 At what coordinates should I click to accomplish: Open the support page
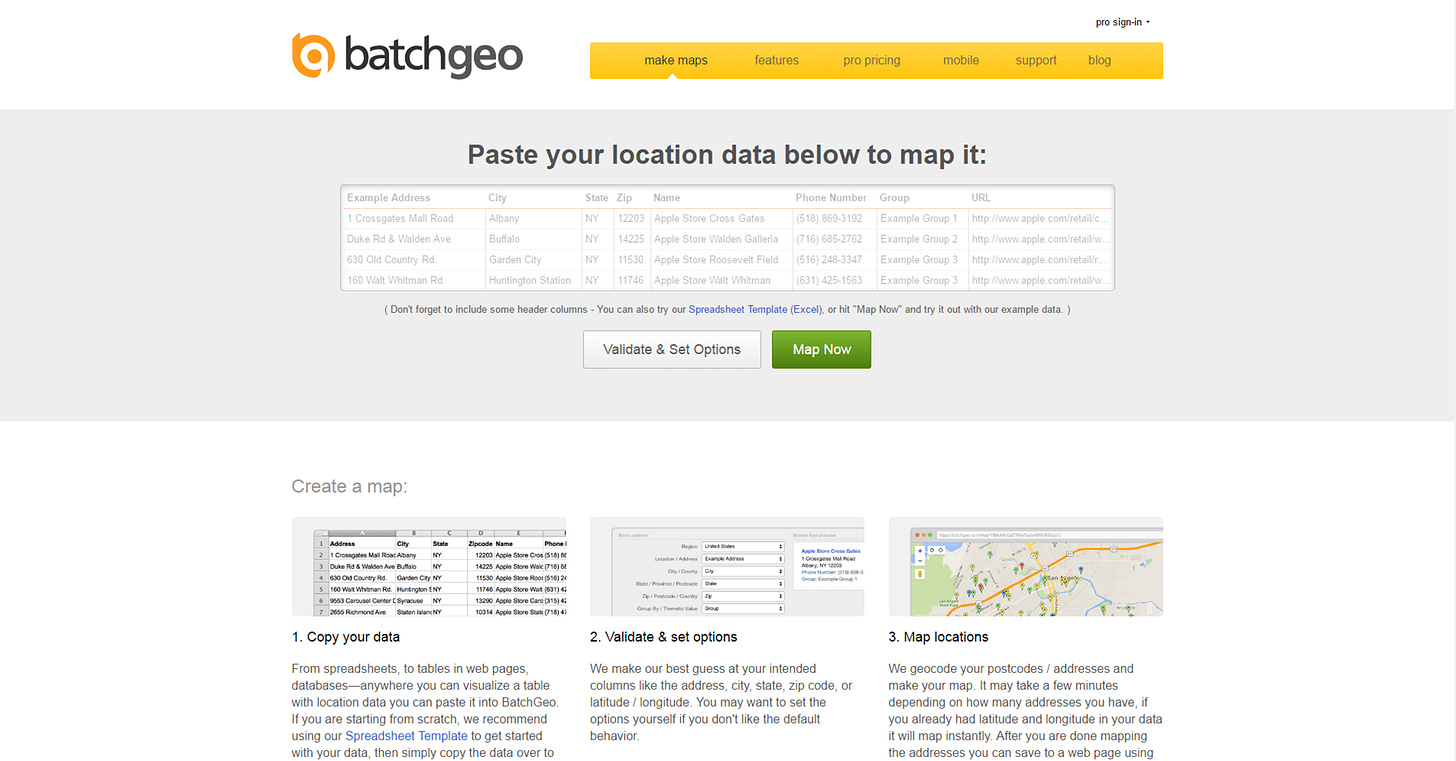click(x=1036, y=60)
